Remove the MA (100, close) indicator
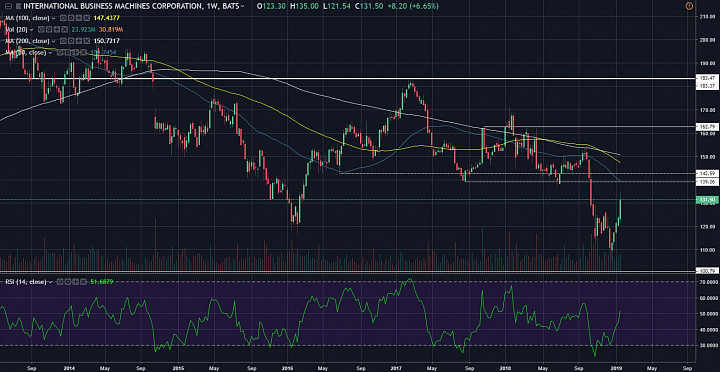Viewport: 720px width, 372px height. point(87,18)
